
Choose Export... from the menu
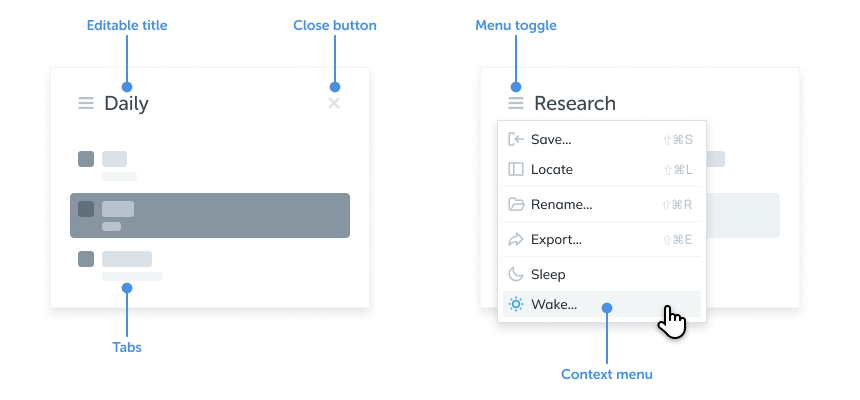pos(557,240)
